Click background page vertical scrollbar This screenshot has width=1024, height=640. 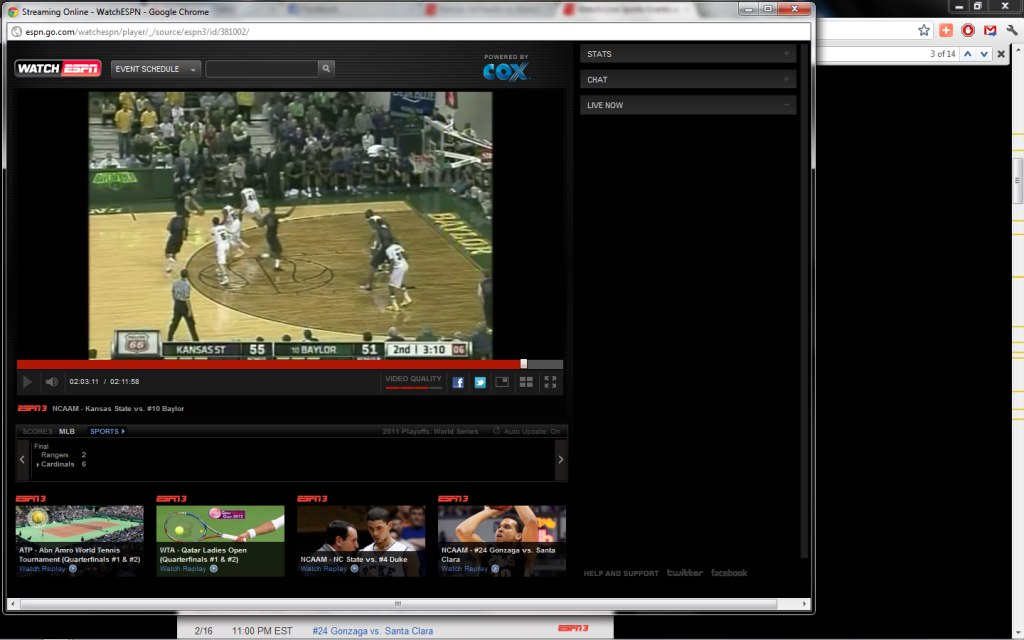pyautogui.click(x=1018, y=181)
